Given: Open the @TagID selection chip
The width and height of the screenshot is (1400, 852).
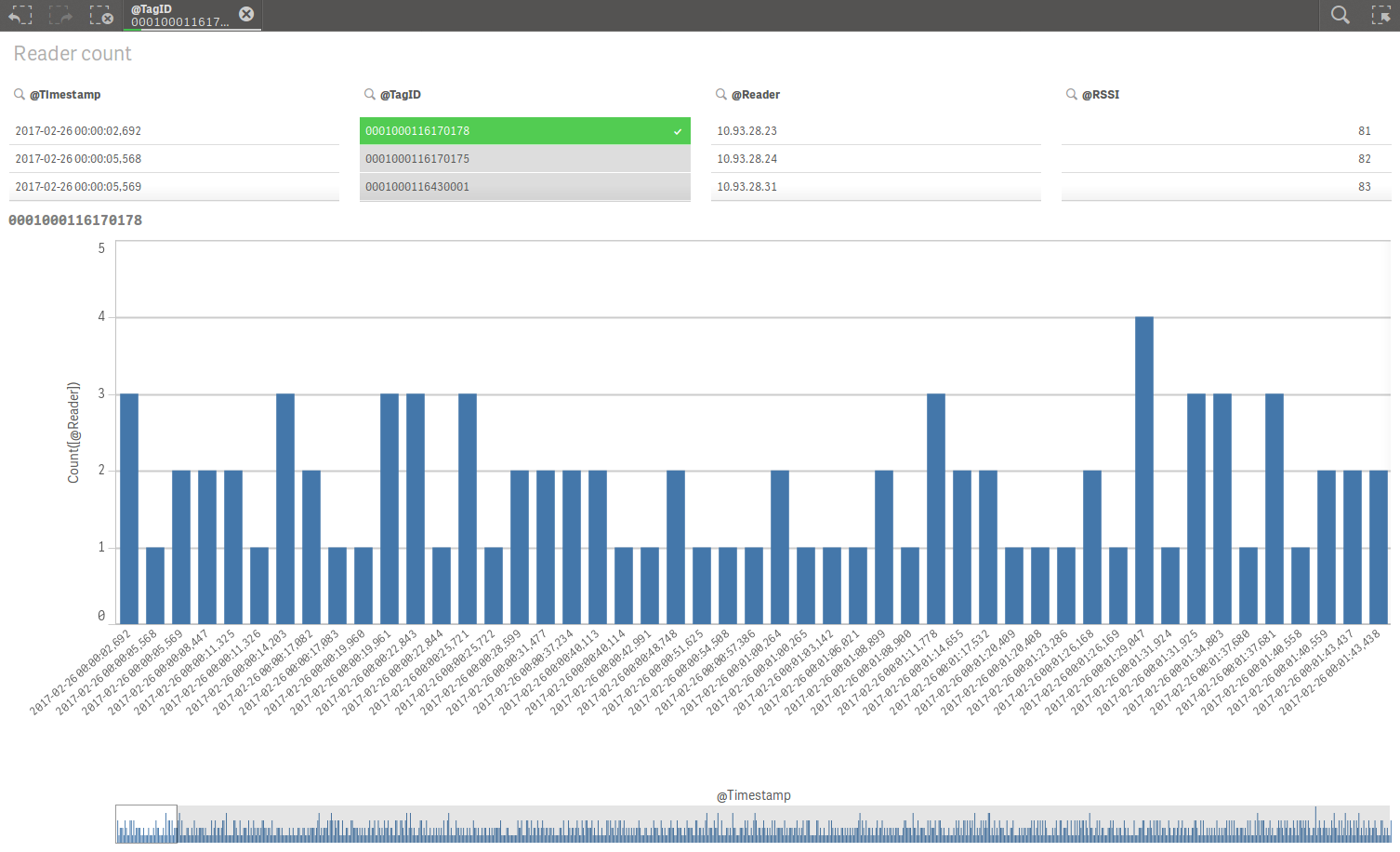Looking at the screenshot, I should tap(179, 15).
